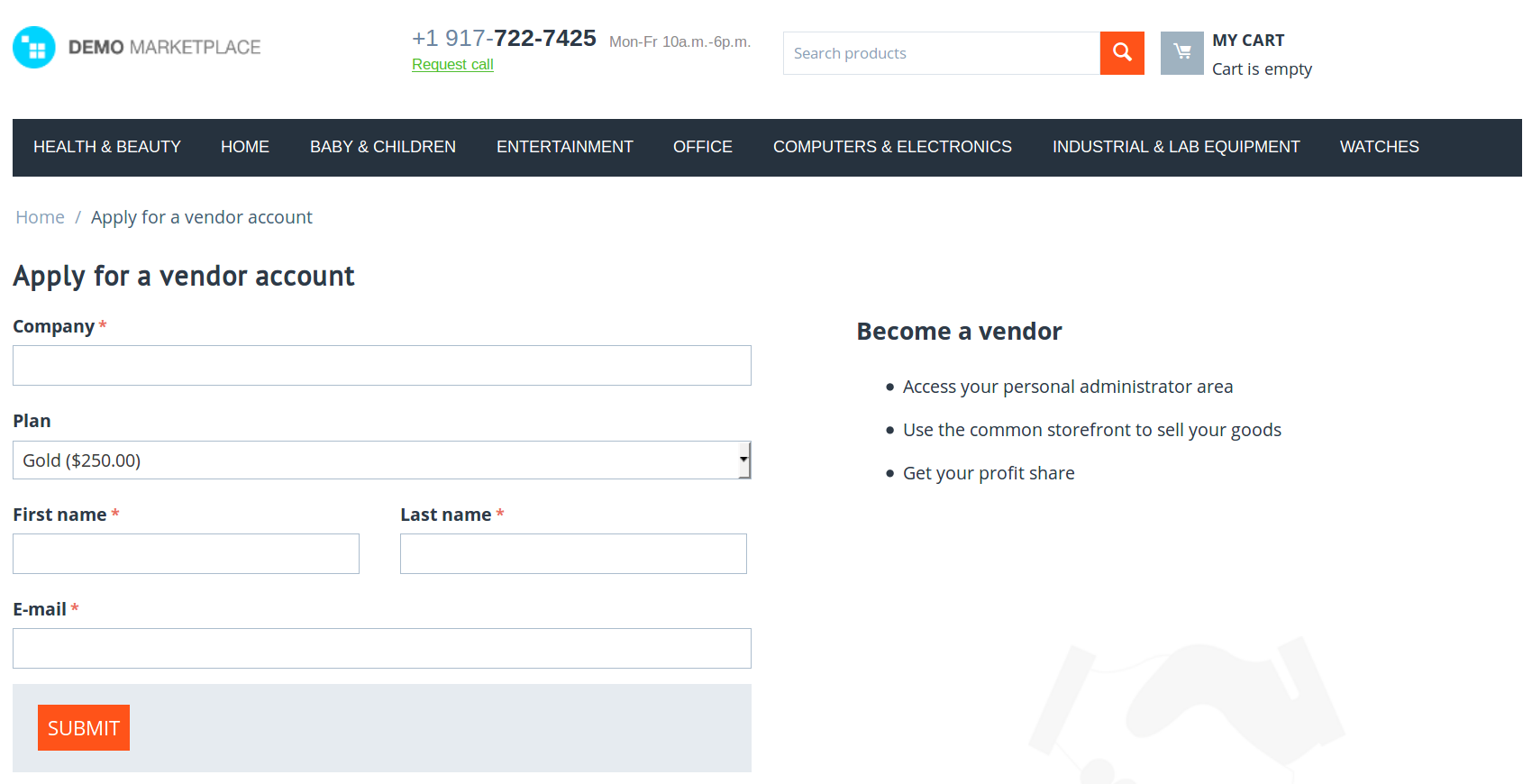Open the Entertainment category
Image resolution: width=1532 pixels, height=784 pixels.
[565, 147]
